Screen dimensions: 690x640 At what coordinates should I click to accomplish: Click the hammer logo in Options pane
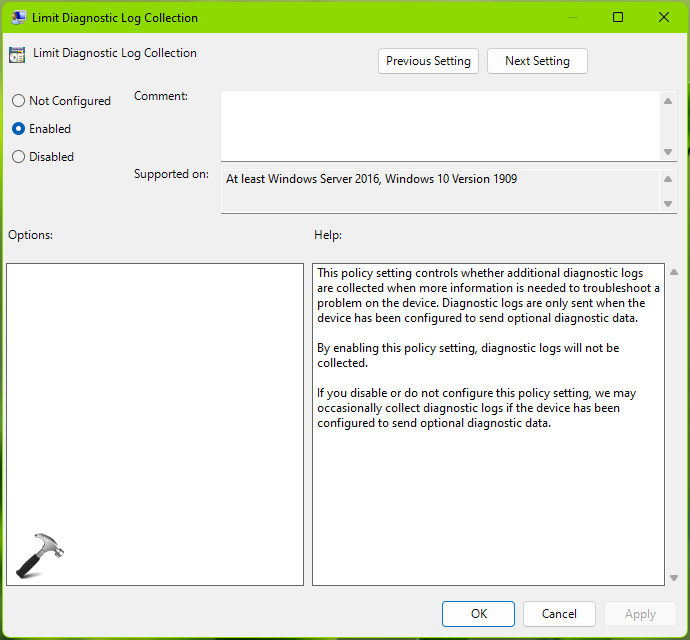click(40, 558)
